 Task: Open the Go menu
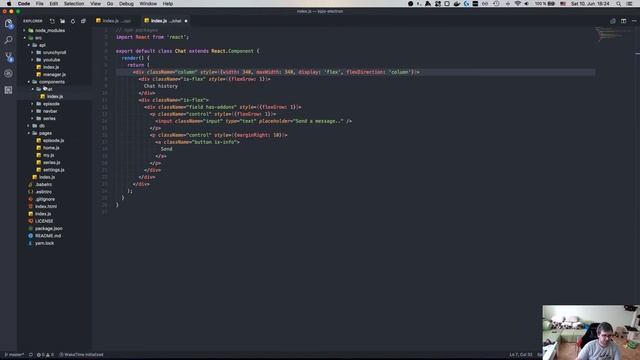pyautogui.click(x=110, y=4)
